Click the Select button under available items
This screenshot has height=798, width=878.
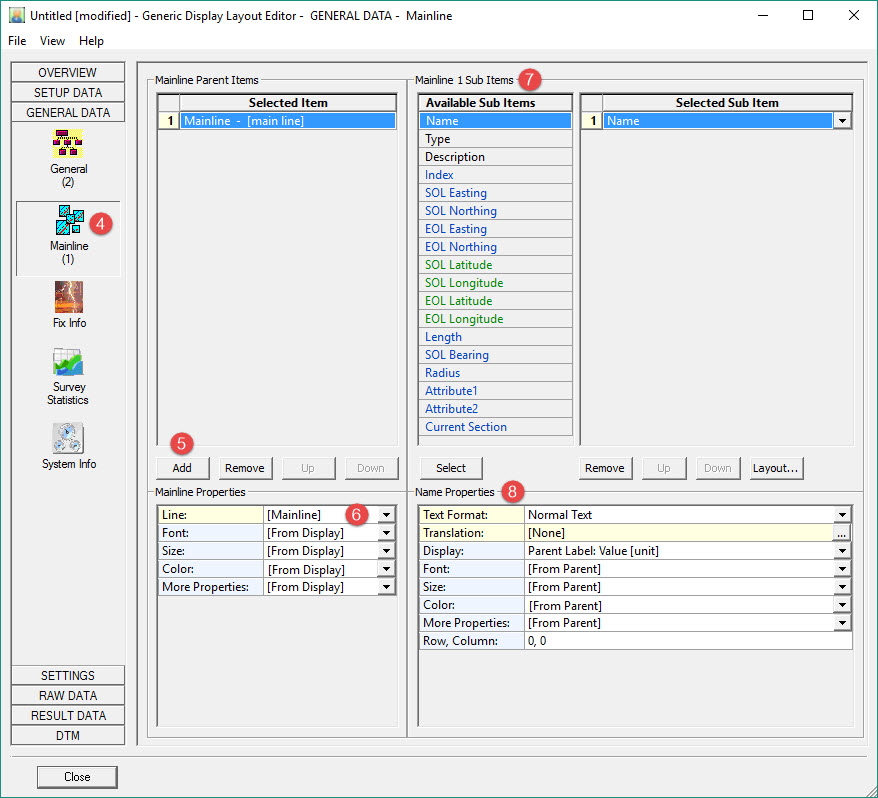(x=450, y=468)
